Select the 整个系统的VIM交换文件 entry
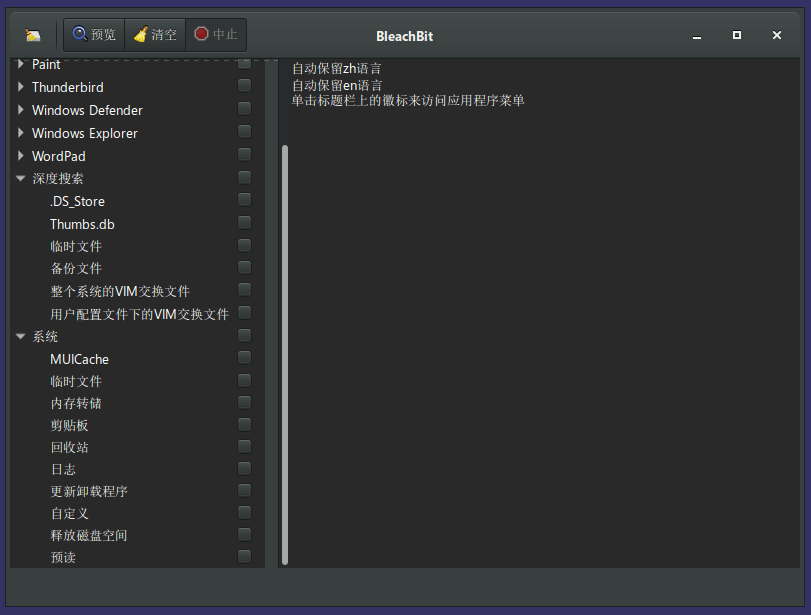 tap(120, 292)
